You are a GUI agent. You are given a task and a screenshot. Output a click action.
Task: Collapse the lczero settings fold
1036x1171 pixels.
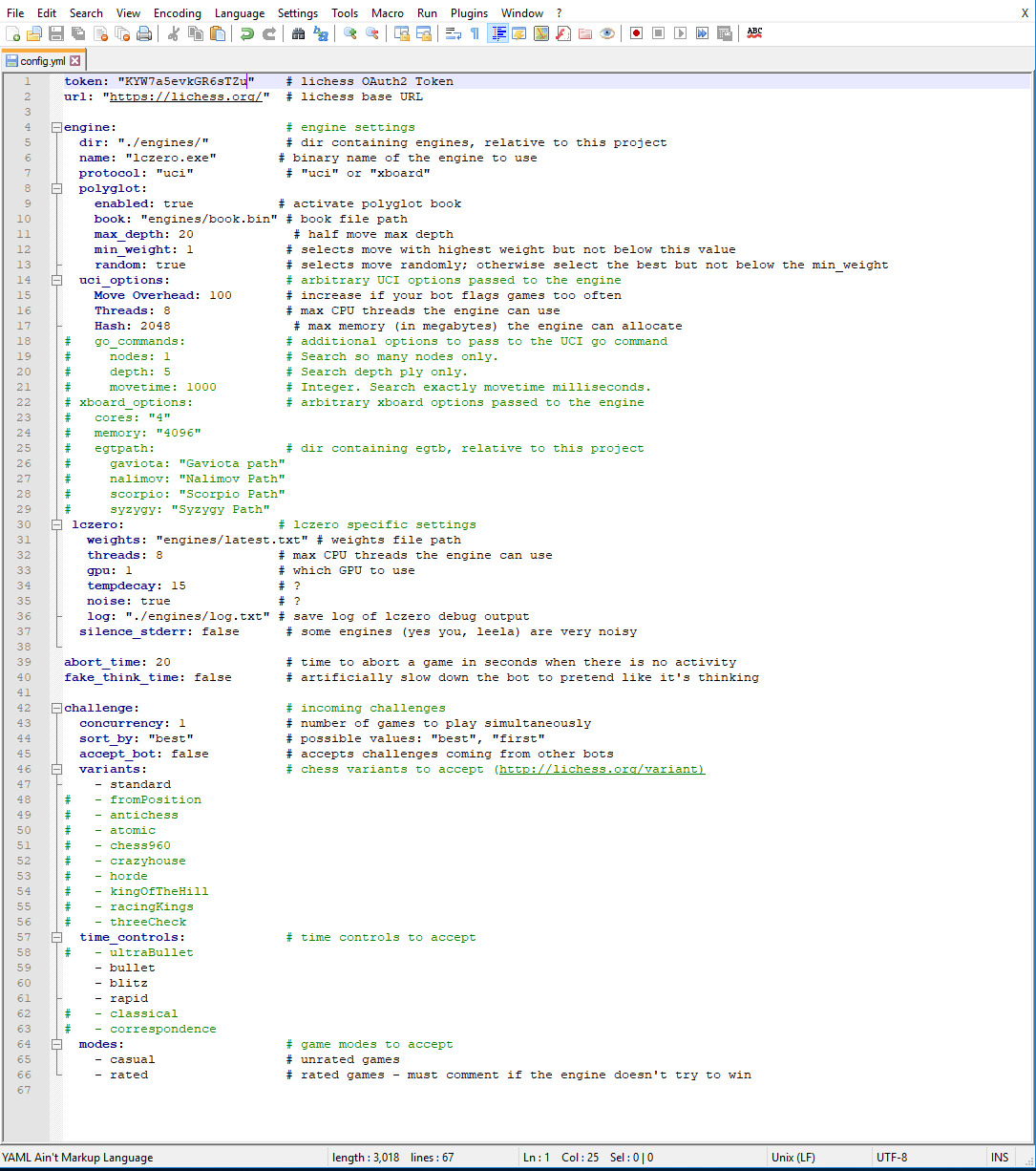click(x=56, y=524)
